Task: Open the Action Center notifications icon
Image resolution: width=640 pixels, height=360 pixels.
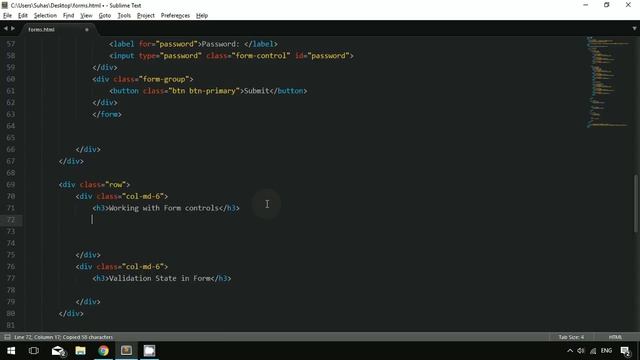Action: pyautogui.click(x=625, y=351)
